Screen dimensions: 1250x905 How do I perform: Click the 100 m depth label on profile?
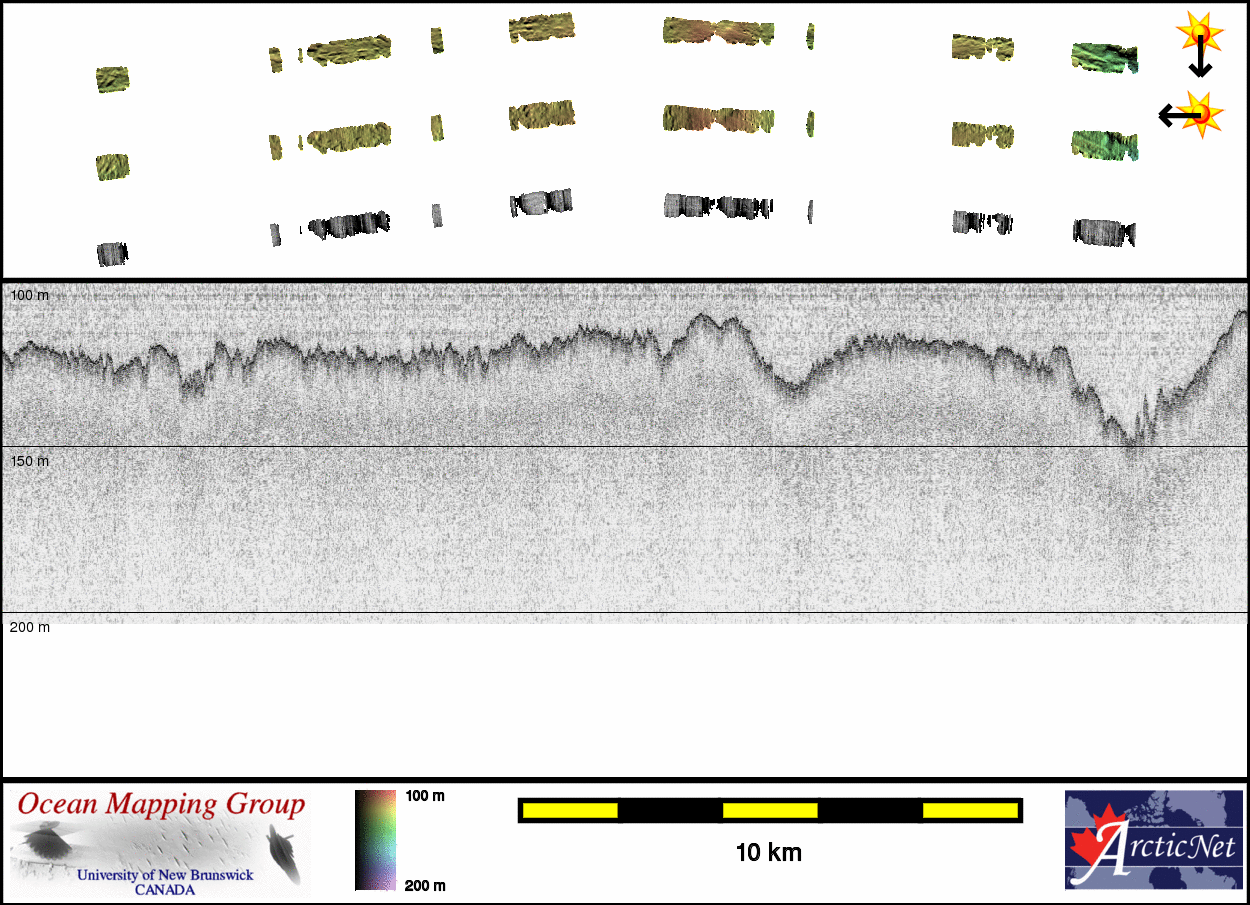tap(30, 296)
